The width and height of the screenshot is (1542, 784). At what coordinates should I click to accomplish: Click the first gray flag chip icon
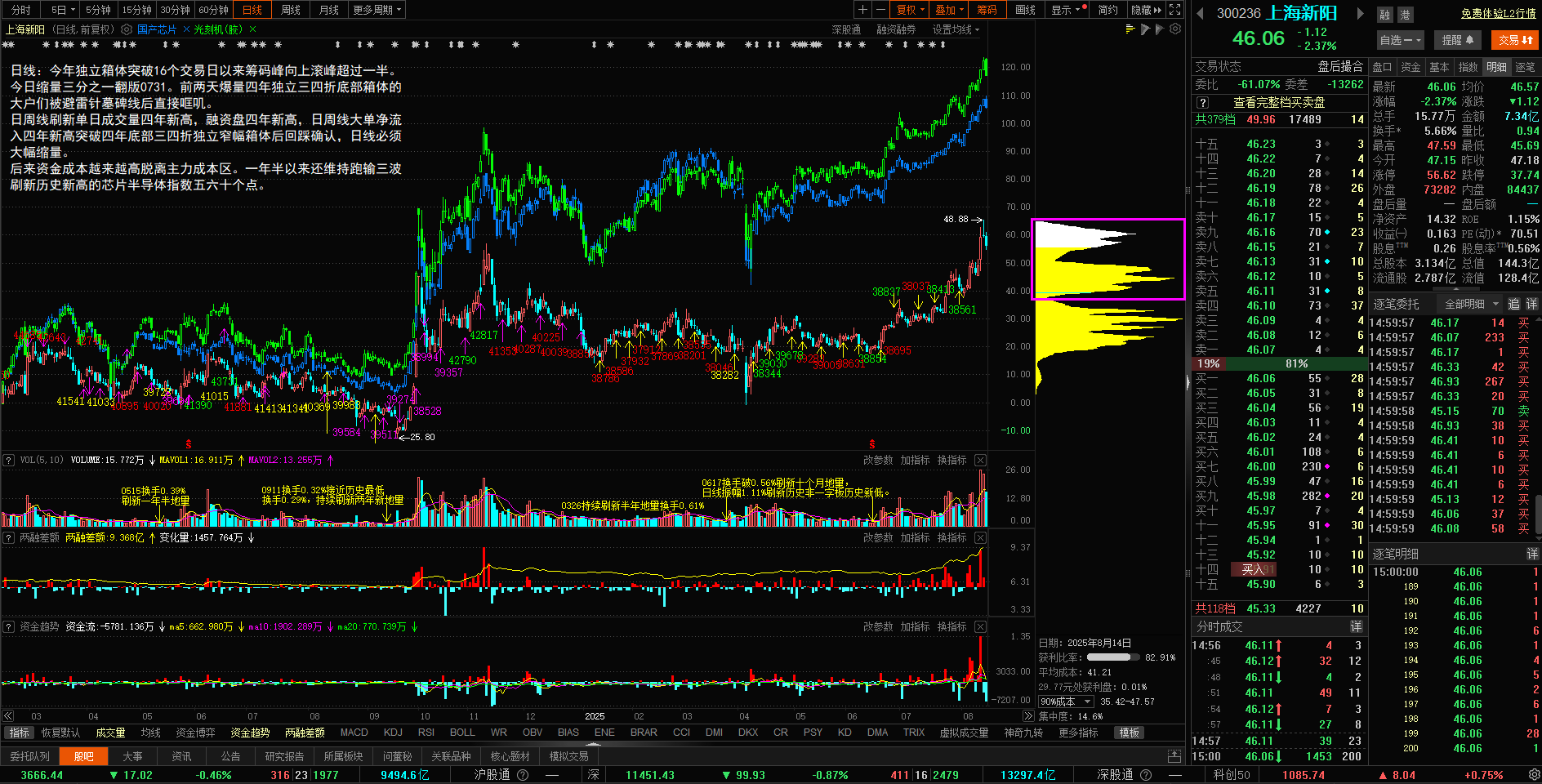[x=1146, y=29]
